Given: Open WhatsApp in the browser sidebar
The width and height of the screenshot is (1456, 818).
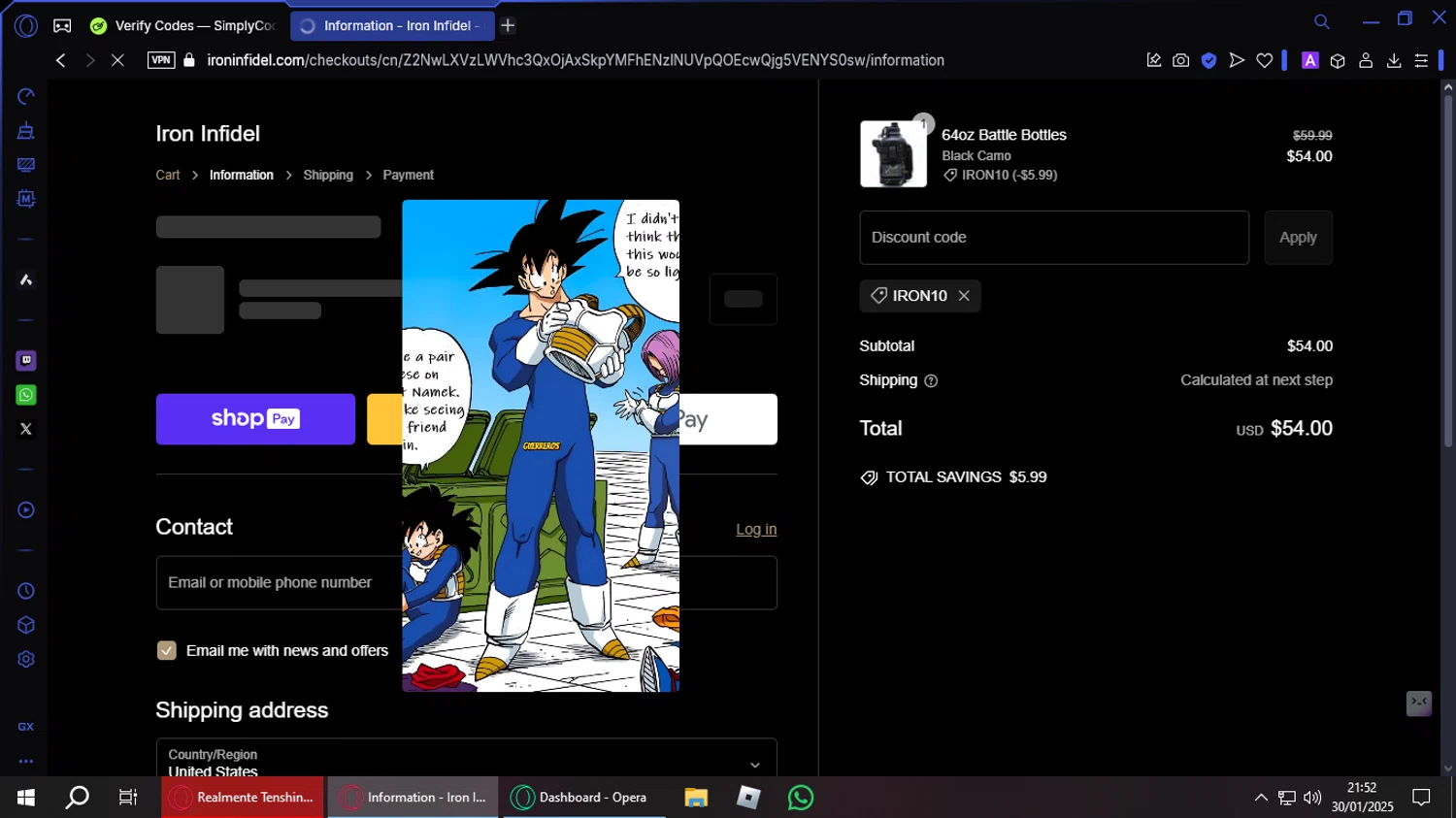Looking at the screenshot, I should [26, 395].
